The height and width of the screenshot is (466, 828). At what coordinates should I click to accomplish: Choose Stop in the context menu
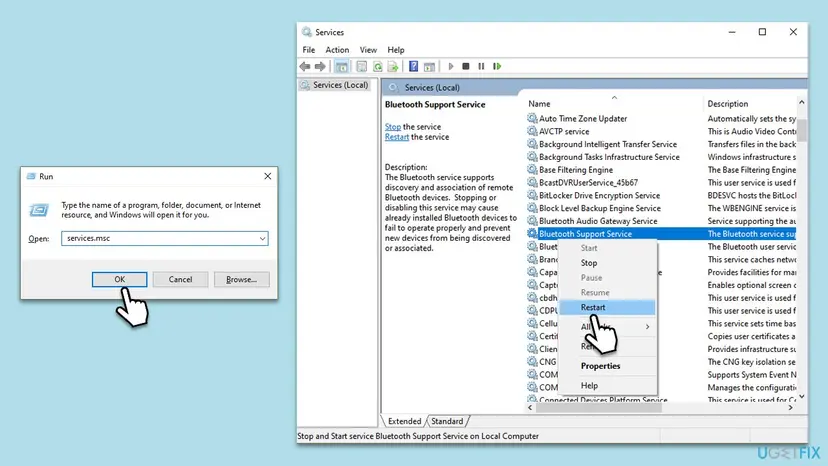pyautogui.click(x=607, y=263)
